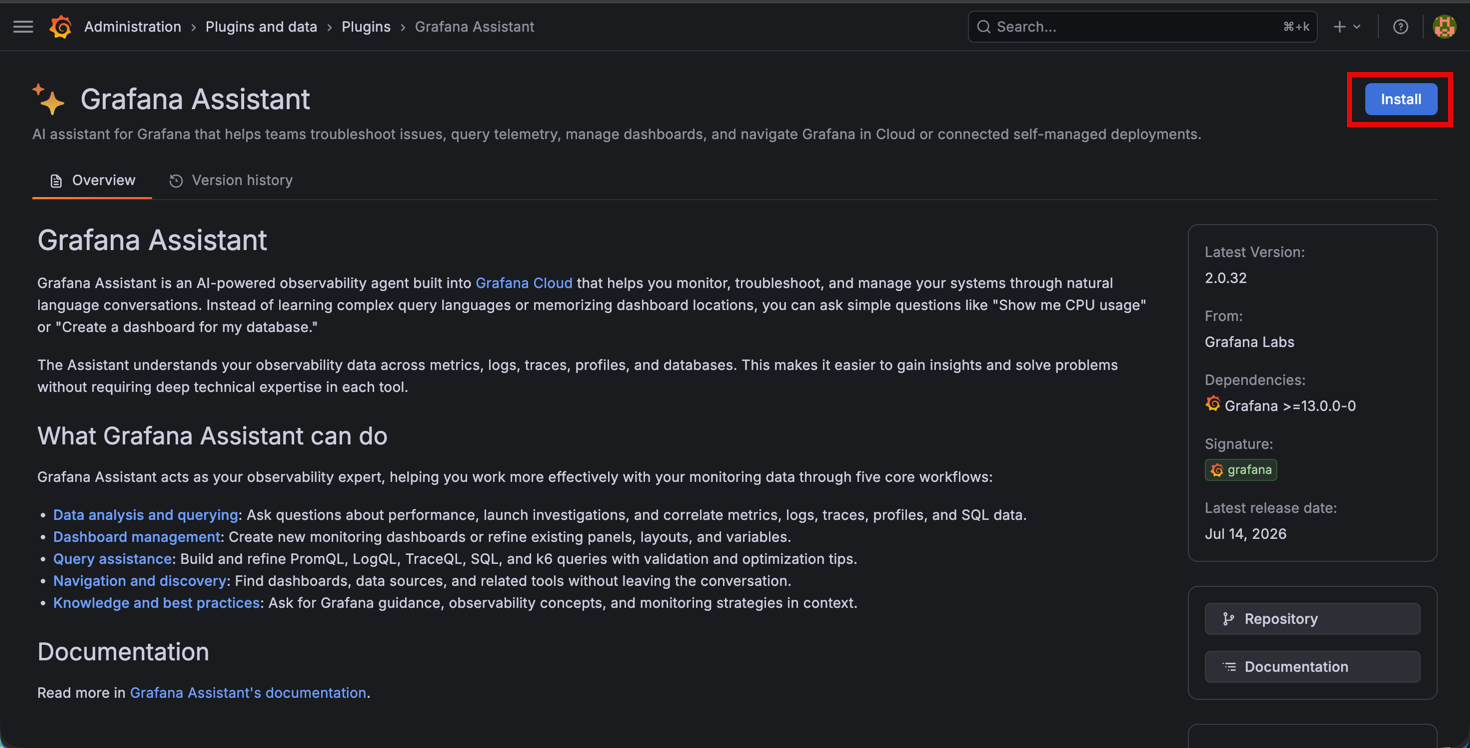This screenshot has width=1470, height=748.
Task: Open Grafana Assistant's documentation link
Action: click(x=248, y=693)
